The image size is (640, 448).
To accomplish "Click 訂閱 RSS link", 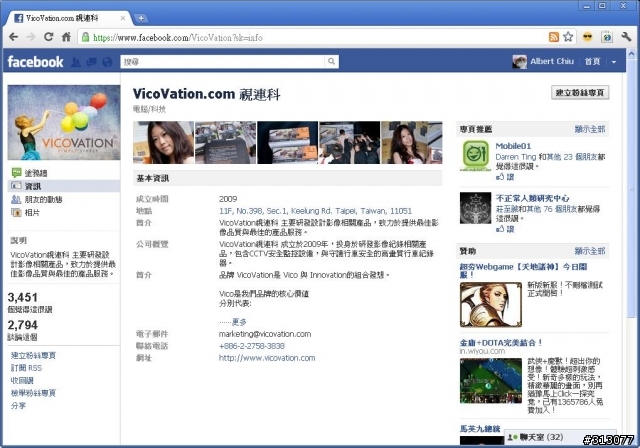I will [26, 368].
